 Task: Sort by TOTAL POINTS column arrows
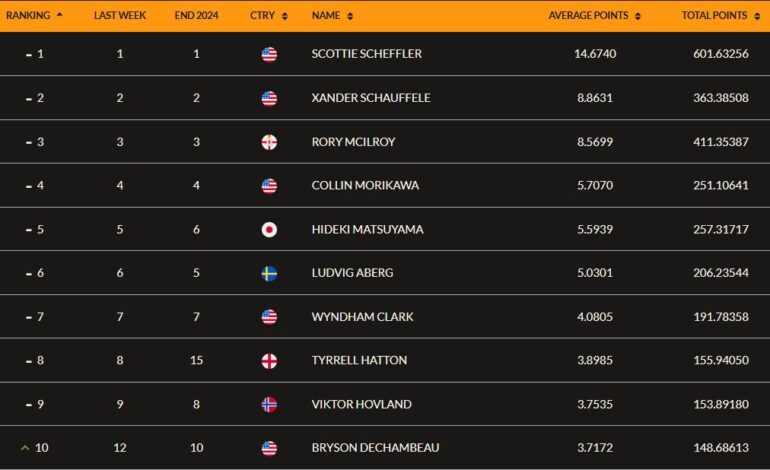(x=757, y=16)
